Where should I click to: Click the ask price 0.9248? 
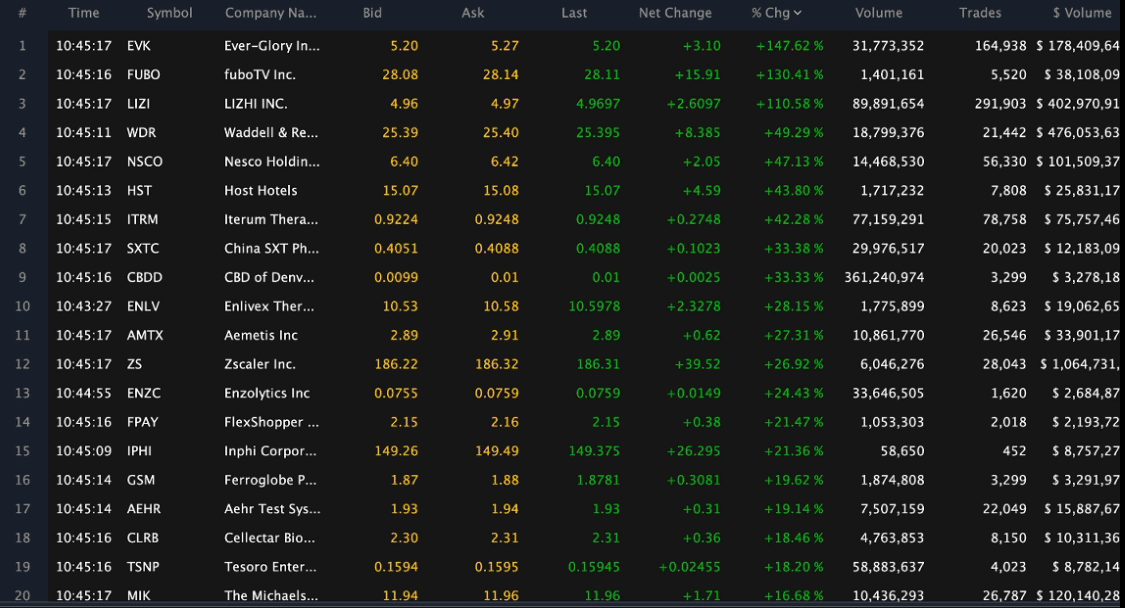pyautogui.click(x=496, y=220)
